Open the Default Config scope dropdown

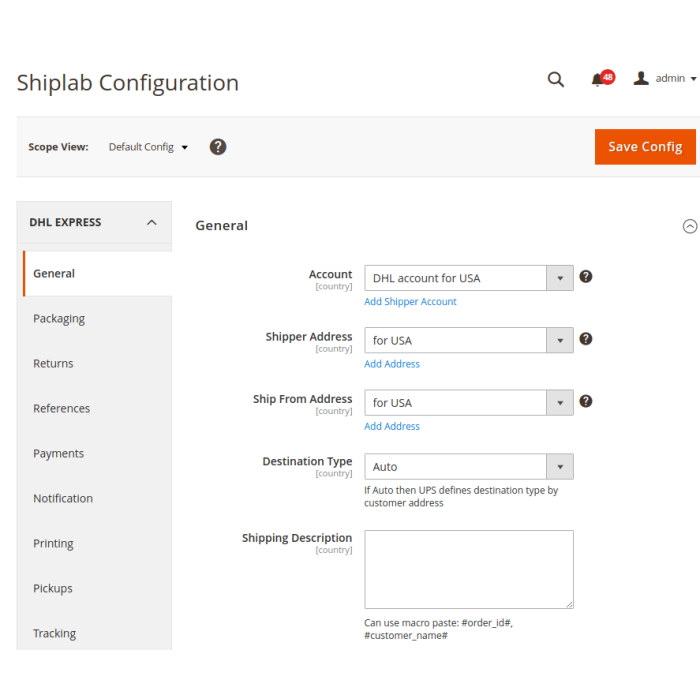click(x=148, y=147)
